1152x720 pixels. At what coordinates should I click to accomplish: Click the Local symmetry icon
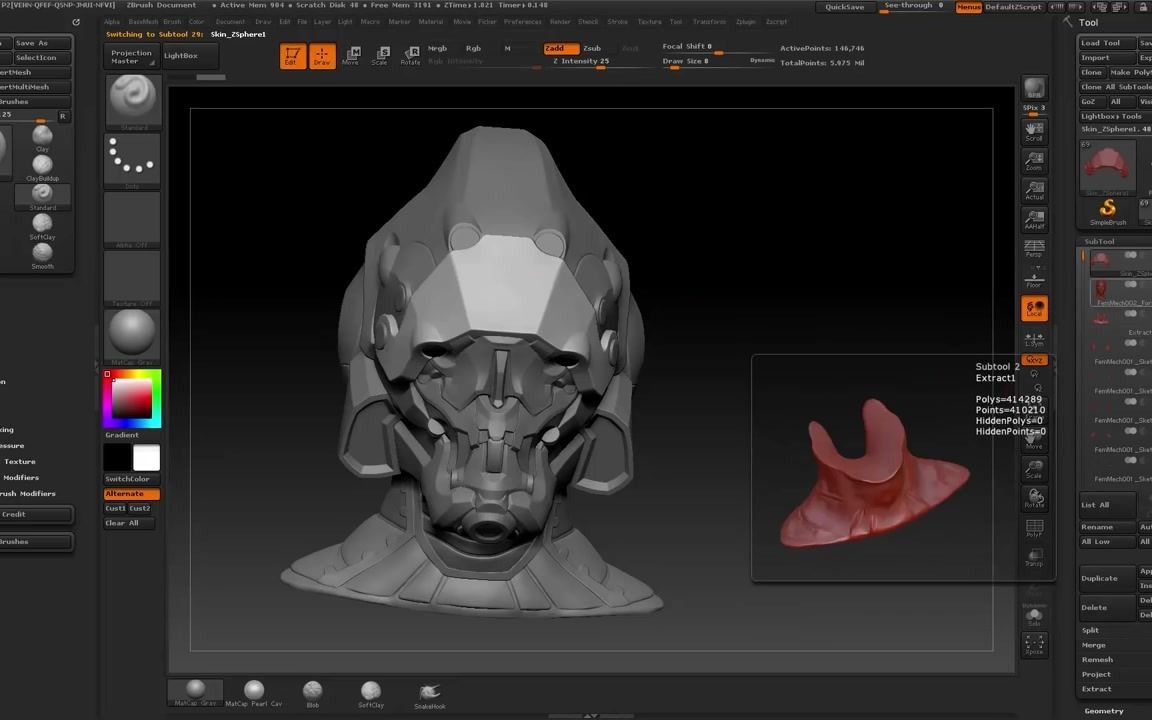coord(1034,308)
